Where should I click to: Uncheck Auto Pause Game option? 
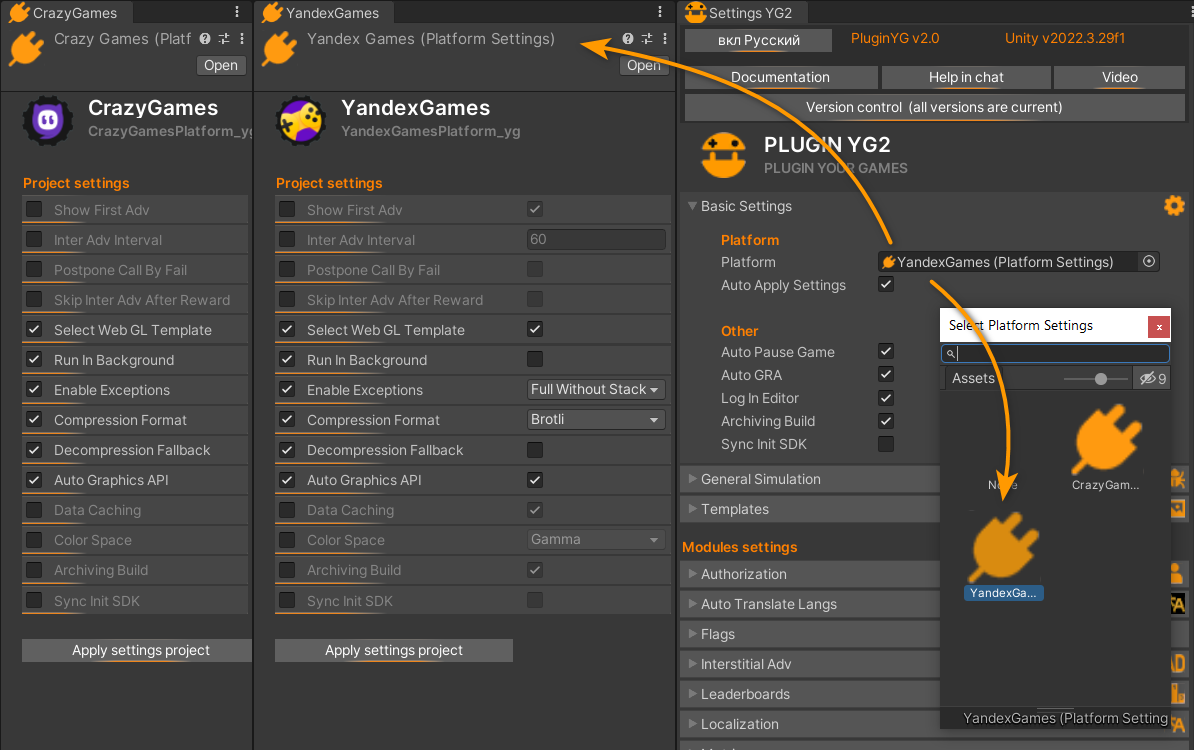pyautogui.click(x=886, y=351)
